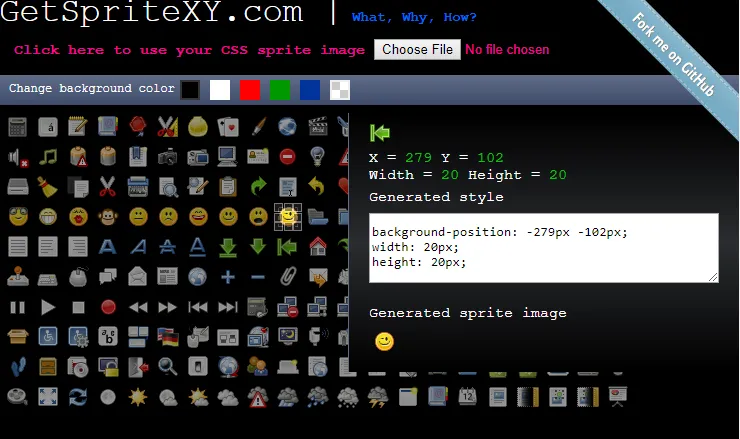The width and height of the screenshot is (740, 439).
Task: Pick the playing cards sprite icon
Action: click(228, 127)
